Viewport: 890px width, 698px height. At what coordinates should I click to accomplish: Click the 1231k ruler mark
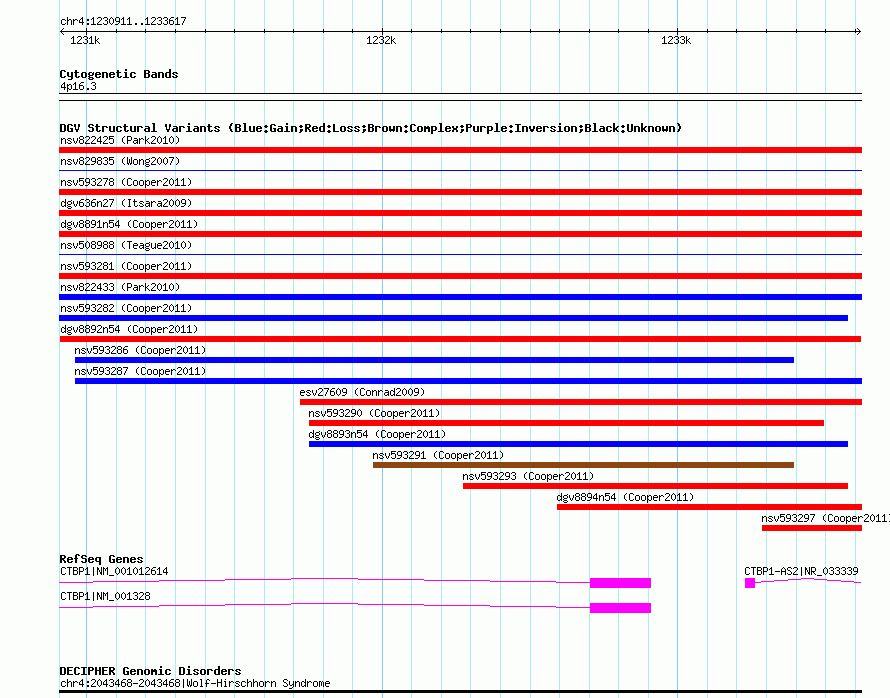pos(85,40)
